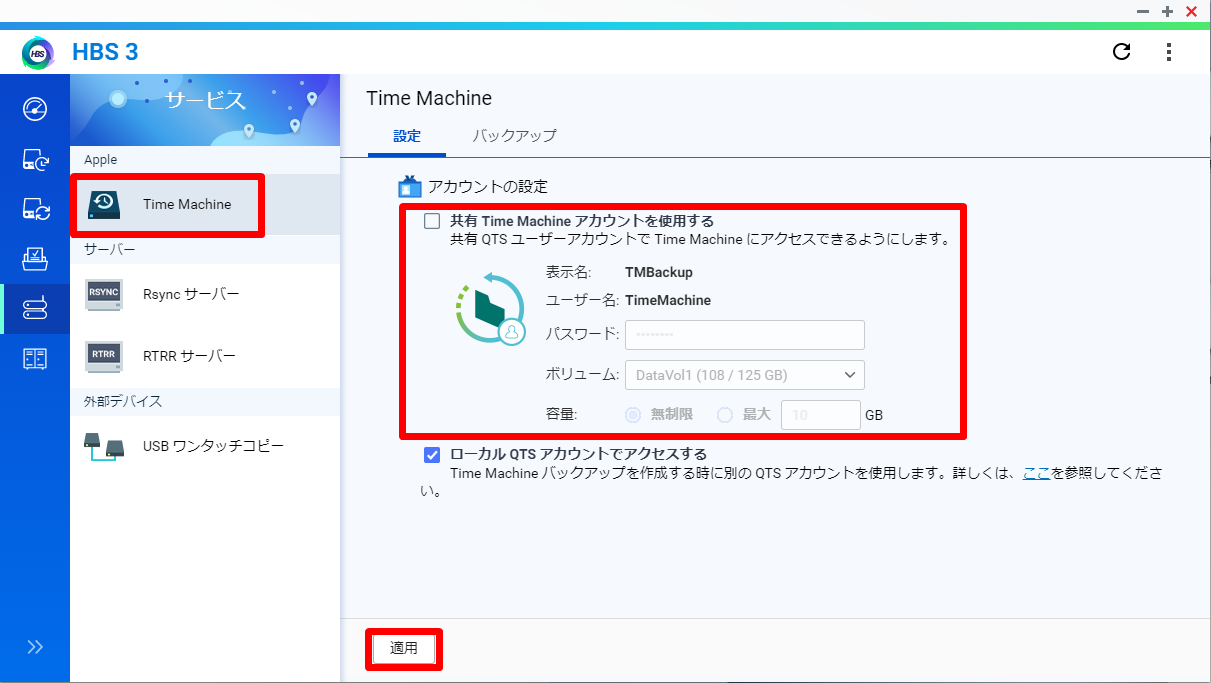Open the Overview gauge icon in sidebar
This screenshot has width=1211, height=683.
pyautogui.click(x=35, y=108)
